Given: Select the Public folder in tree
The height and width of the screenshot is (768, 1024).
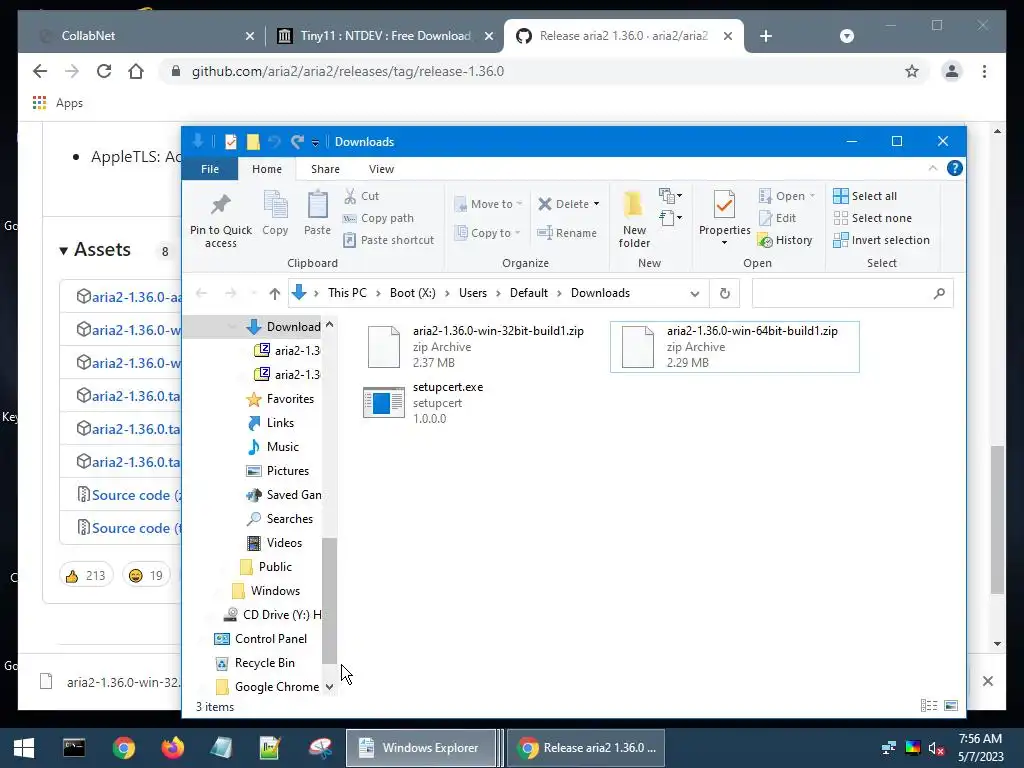Looking at the screenshot, I should pos(266,567).
